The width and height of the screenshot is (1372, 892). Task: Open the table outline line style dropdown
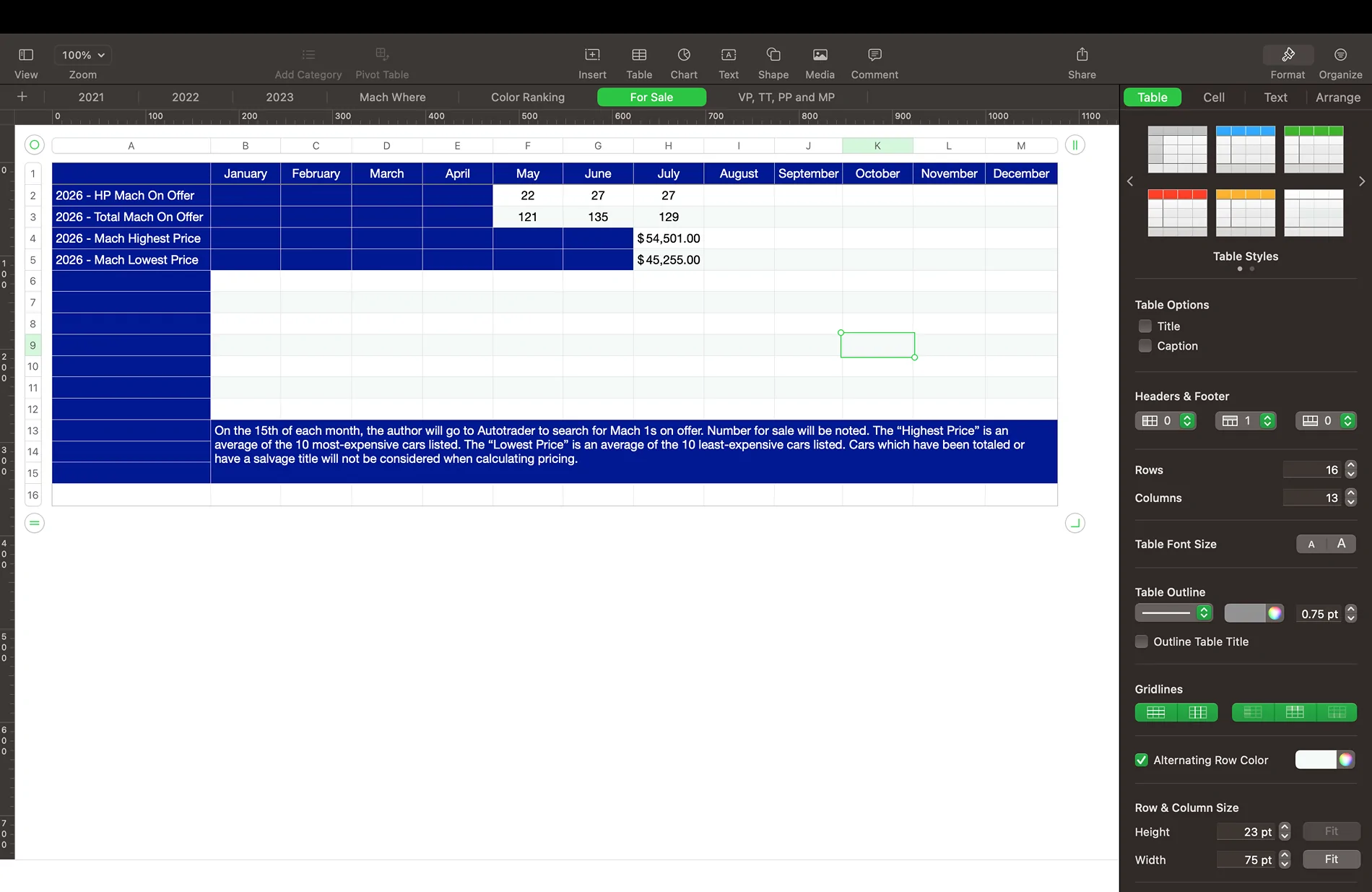(x=1173, y=613)
